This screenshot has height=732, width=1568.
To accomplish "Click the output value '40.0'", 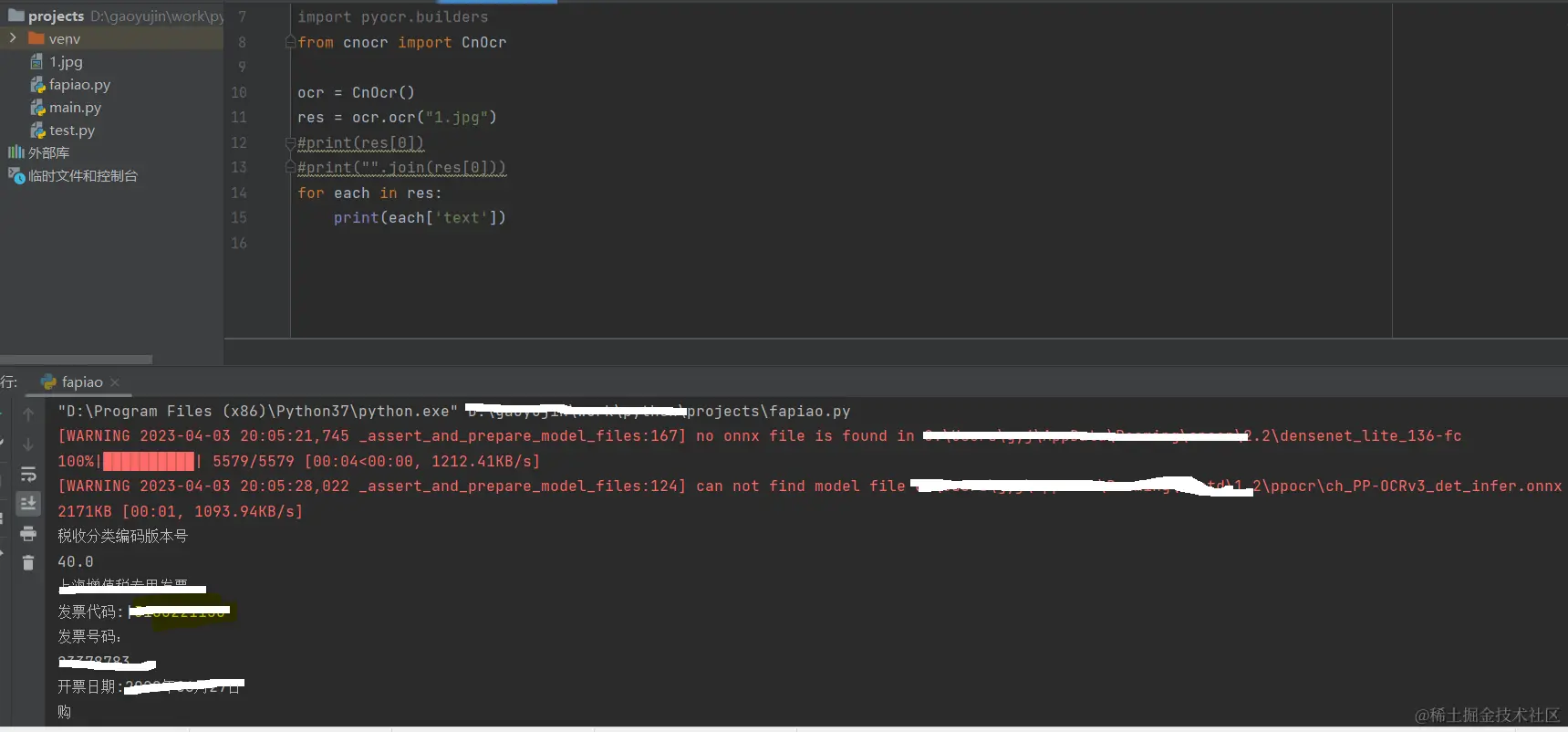I will (x=76, y=562).
